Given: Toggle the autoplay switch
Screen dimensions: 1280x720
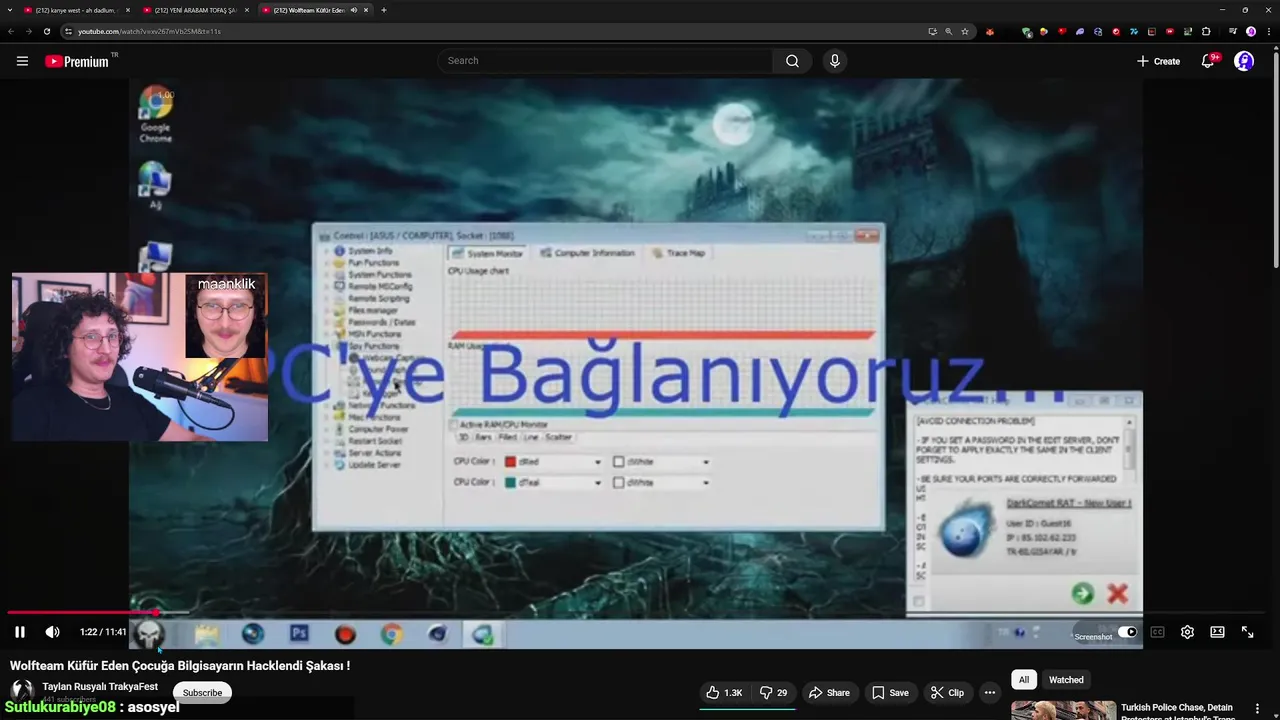Looking at the screenshot, I should point(1127,632).
